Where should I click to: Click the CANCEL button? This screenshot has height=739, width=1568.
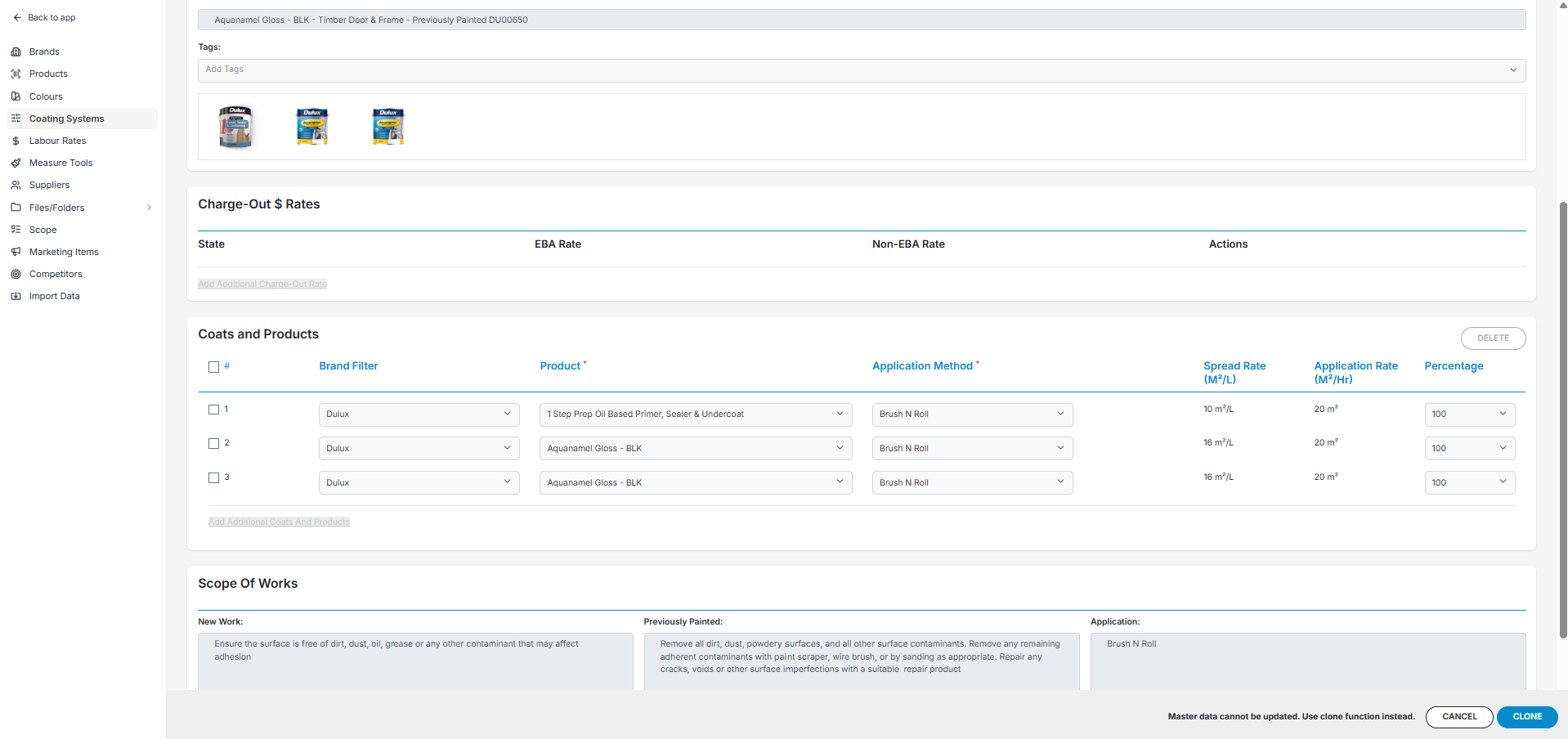[1458, 717]
